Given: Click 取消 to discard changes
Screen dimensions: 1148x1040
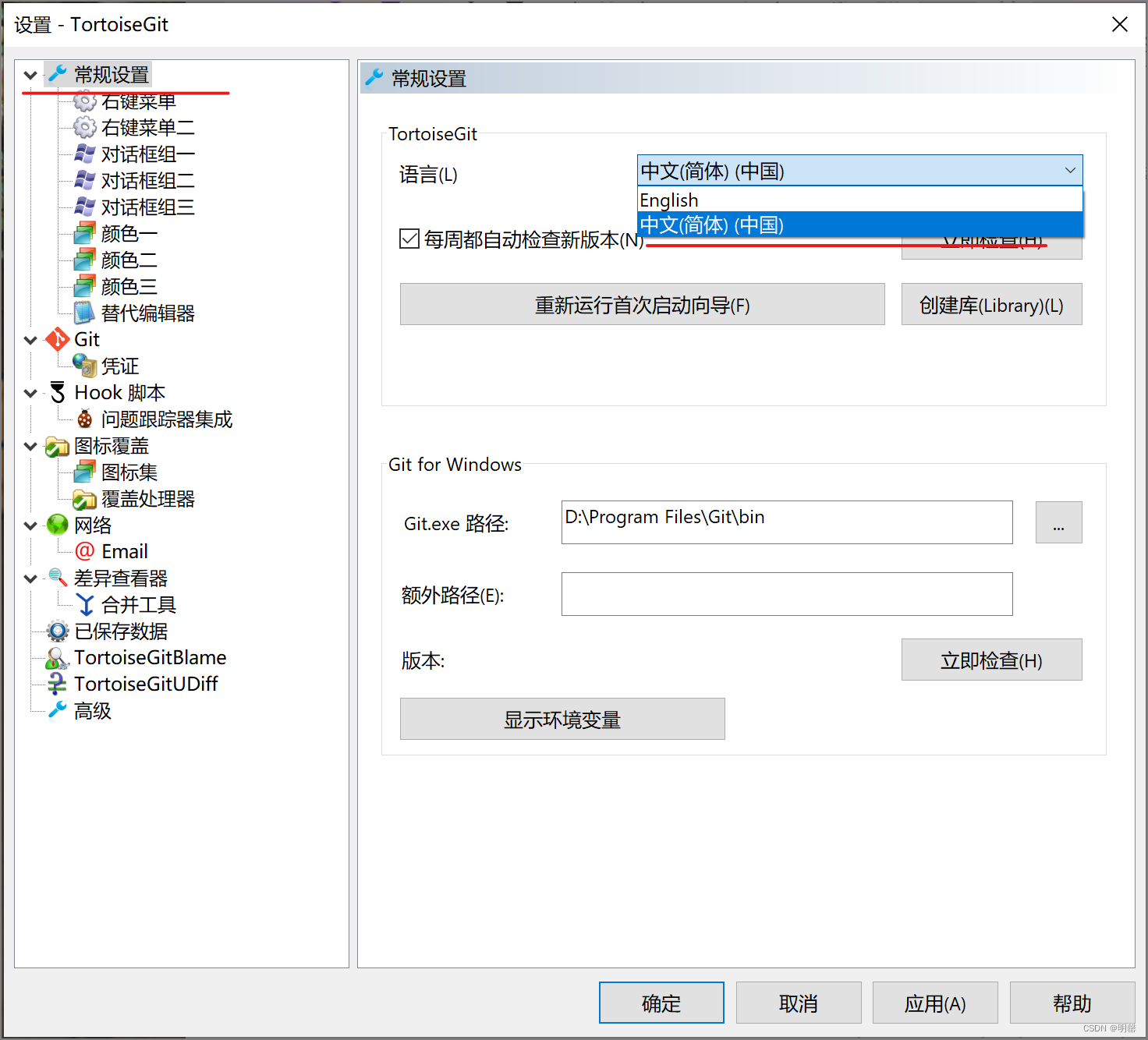Looking at the screenshot, I should point(799,1003).
